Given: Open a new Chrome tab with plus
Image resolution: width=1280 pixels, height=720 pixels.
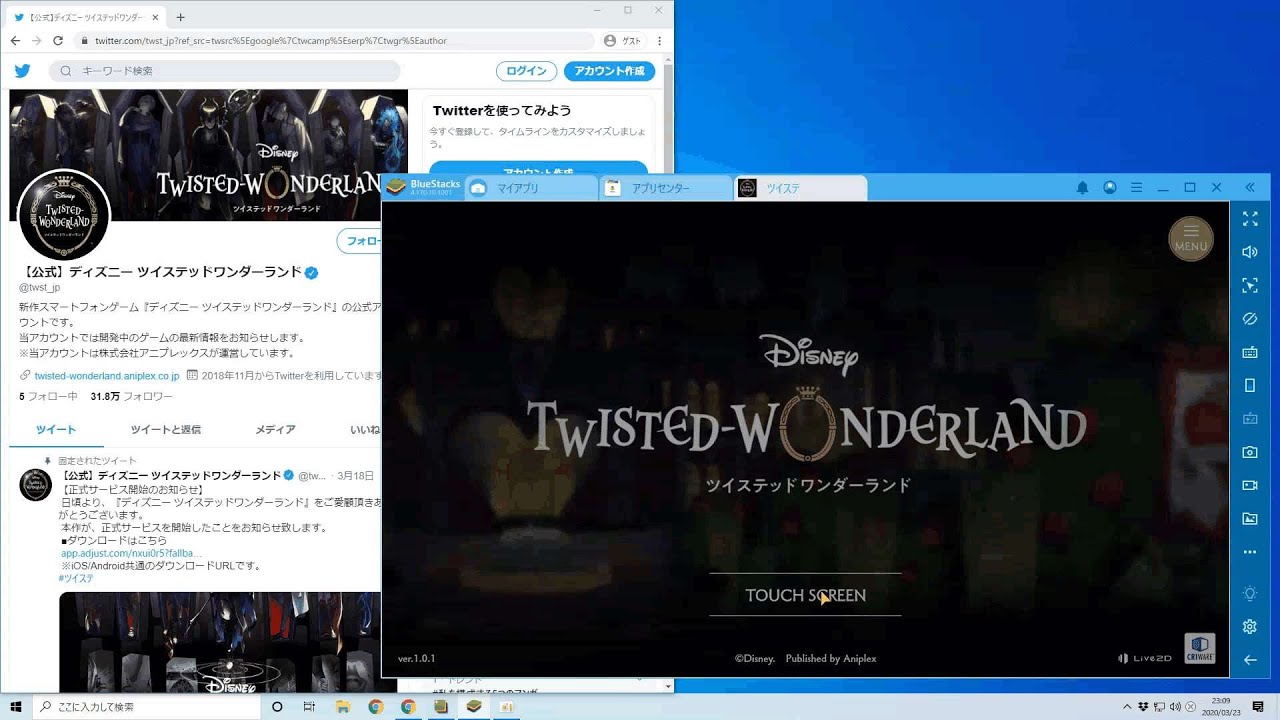Looking at the screenshot, I should 180,17.
